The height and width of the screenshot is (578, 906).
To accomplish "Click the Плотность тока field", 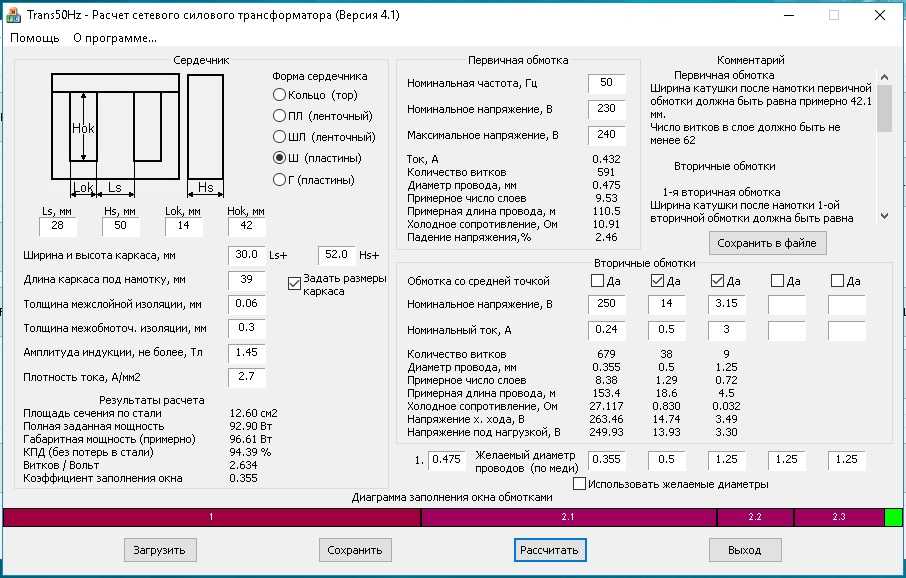I will click(x=246, y=377).
